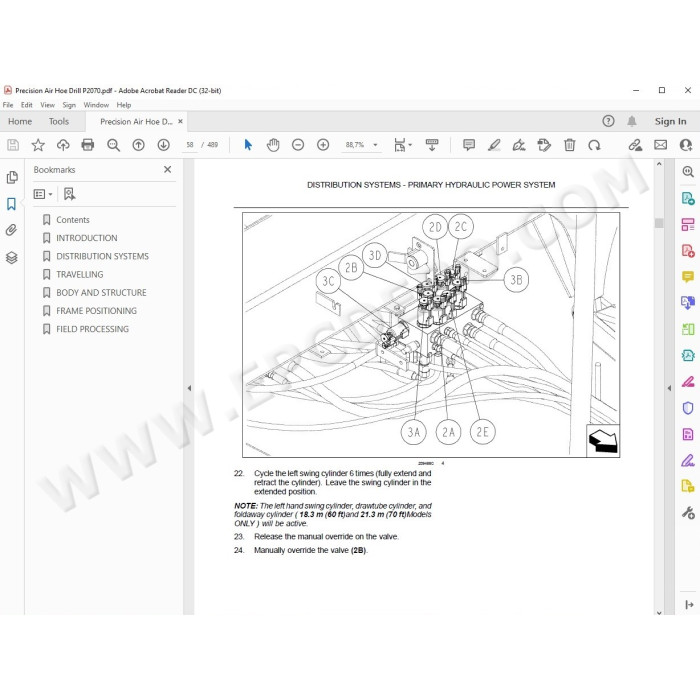Image resolution: width=700 pixels, height=700 pixels.
Task: Print the document
Action: click(x=88, y=145)
